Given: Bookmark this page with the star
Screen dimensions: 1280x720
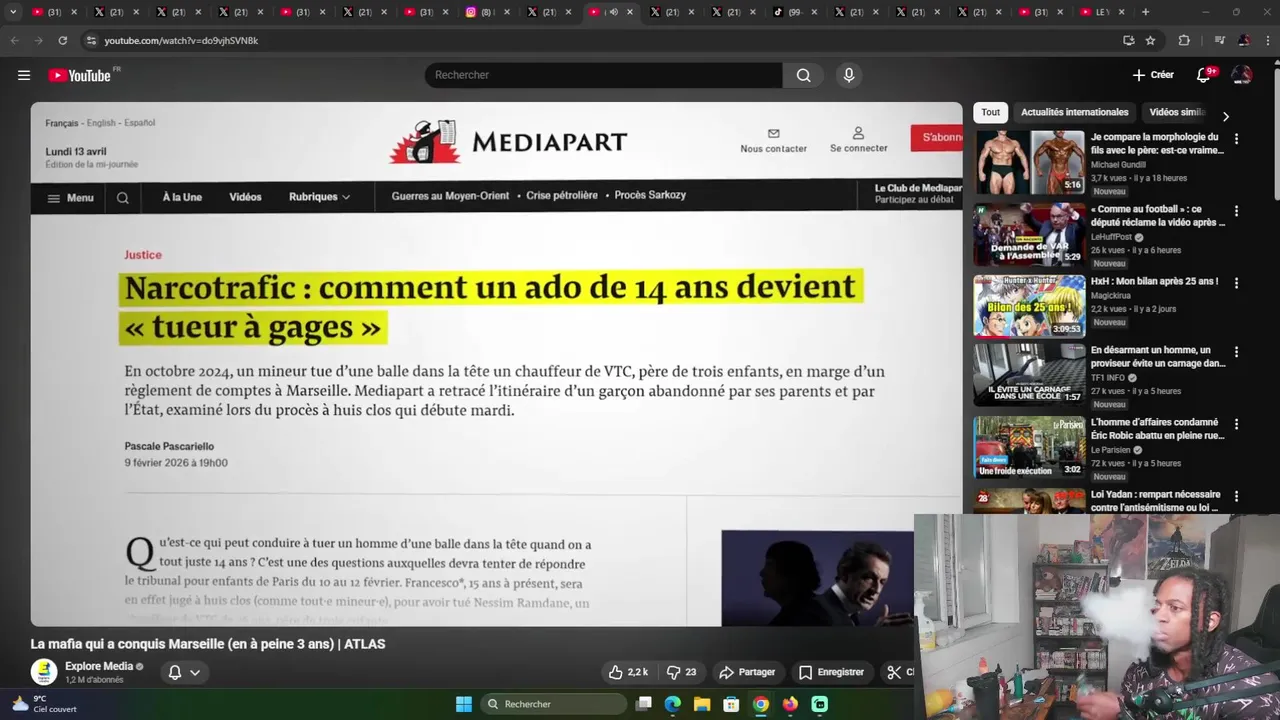Looking at the screenshot, I should tap(1150, 40).
